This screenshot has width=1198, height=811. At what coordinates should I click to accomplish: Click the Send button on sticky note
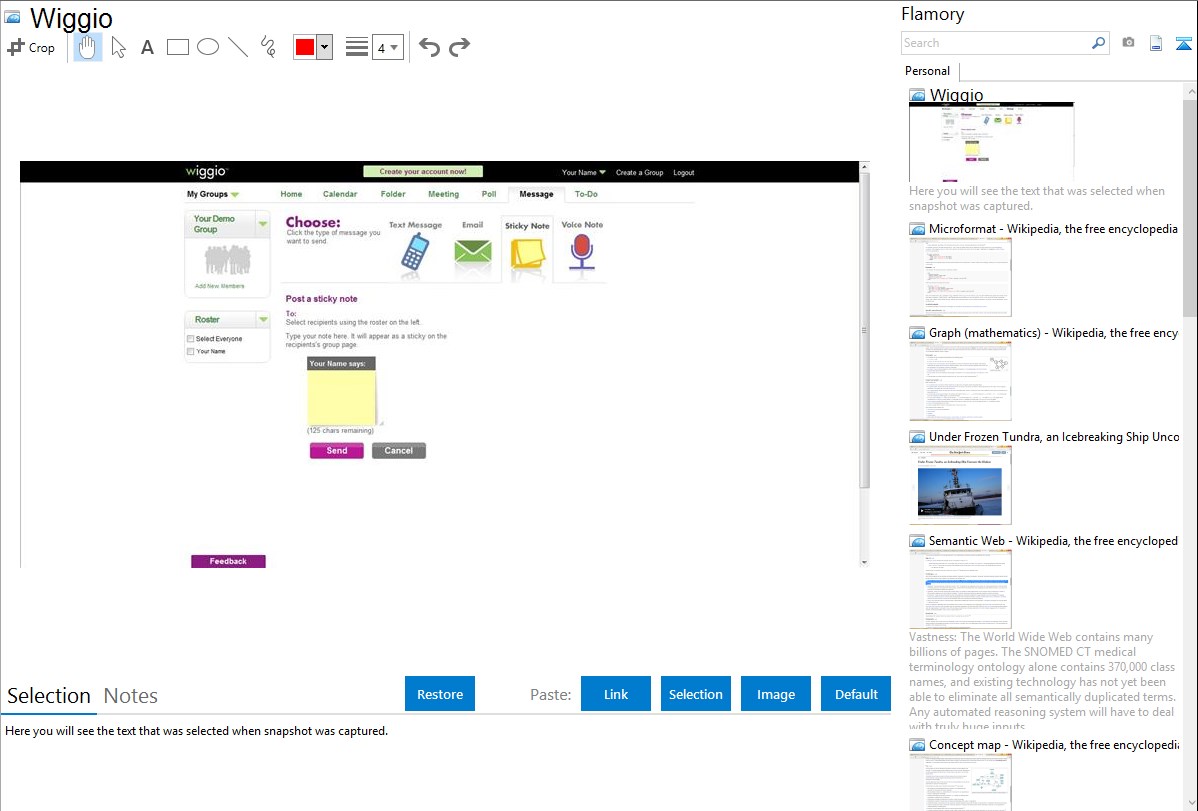coord(337,451)
